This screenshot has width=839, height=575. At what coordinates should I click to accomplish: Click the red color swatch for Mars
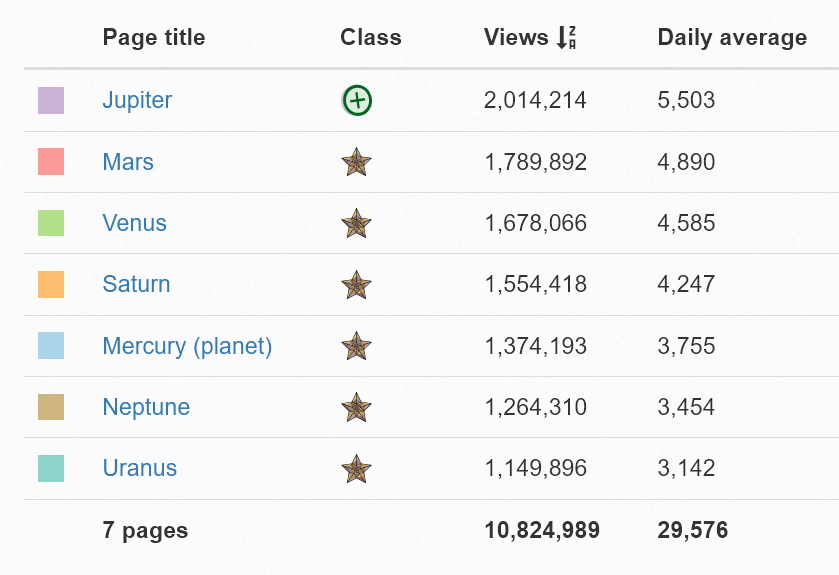tap(51, 162)
